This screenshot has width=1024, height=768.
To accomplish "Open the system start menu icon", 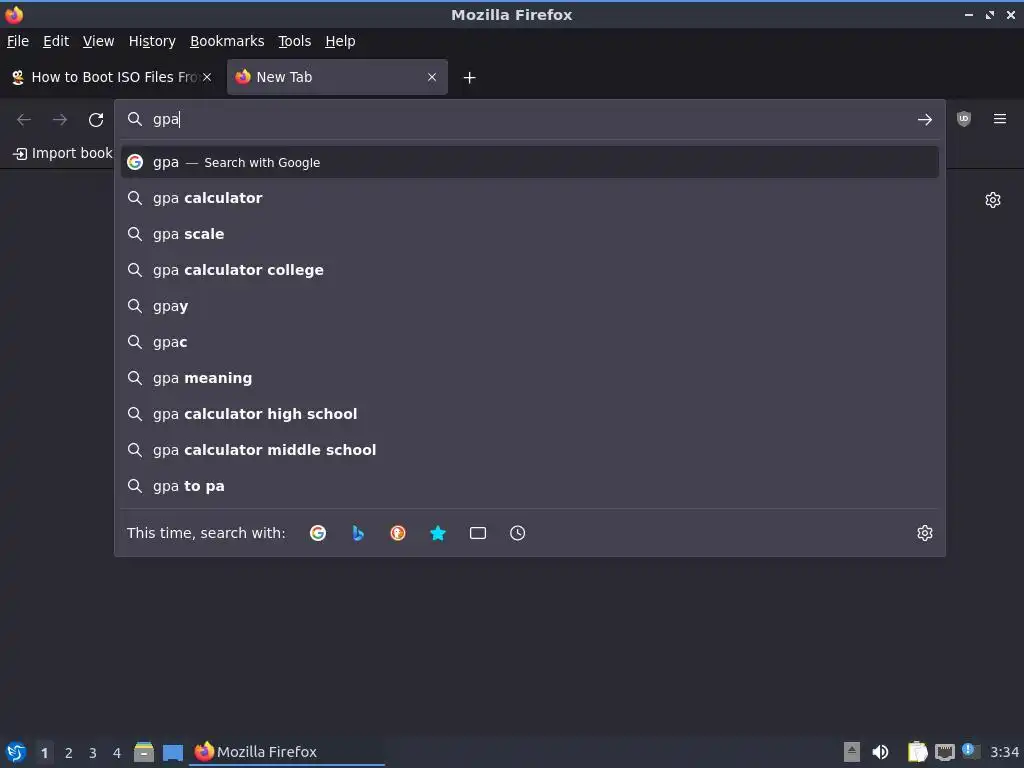I will coord(16,752).
